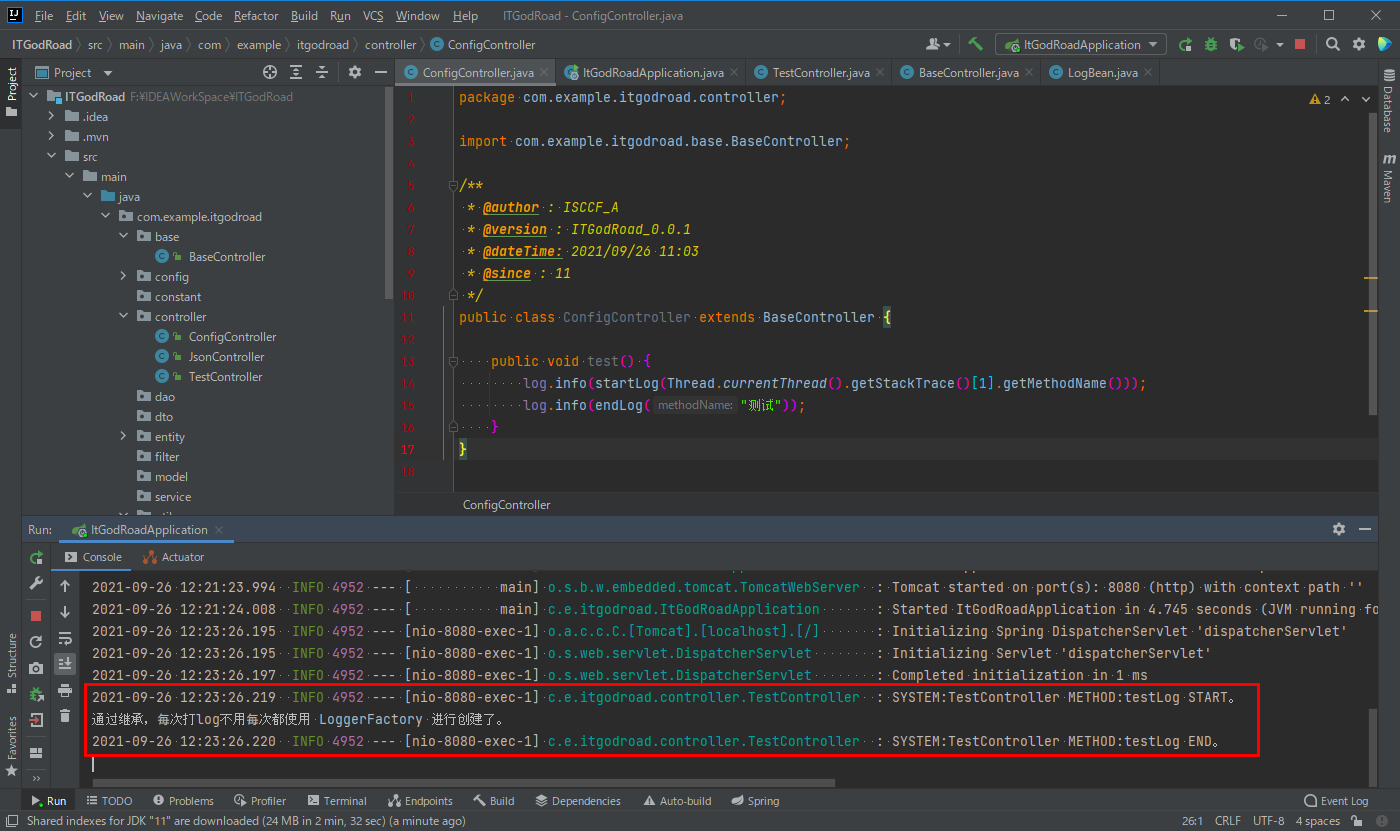Print console output with the printer icon
This screenshot has width=1400, height=831.
point(65,690)
